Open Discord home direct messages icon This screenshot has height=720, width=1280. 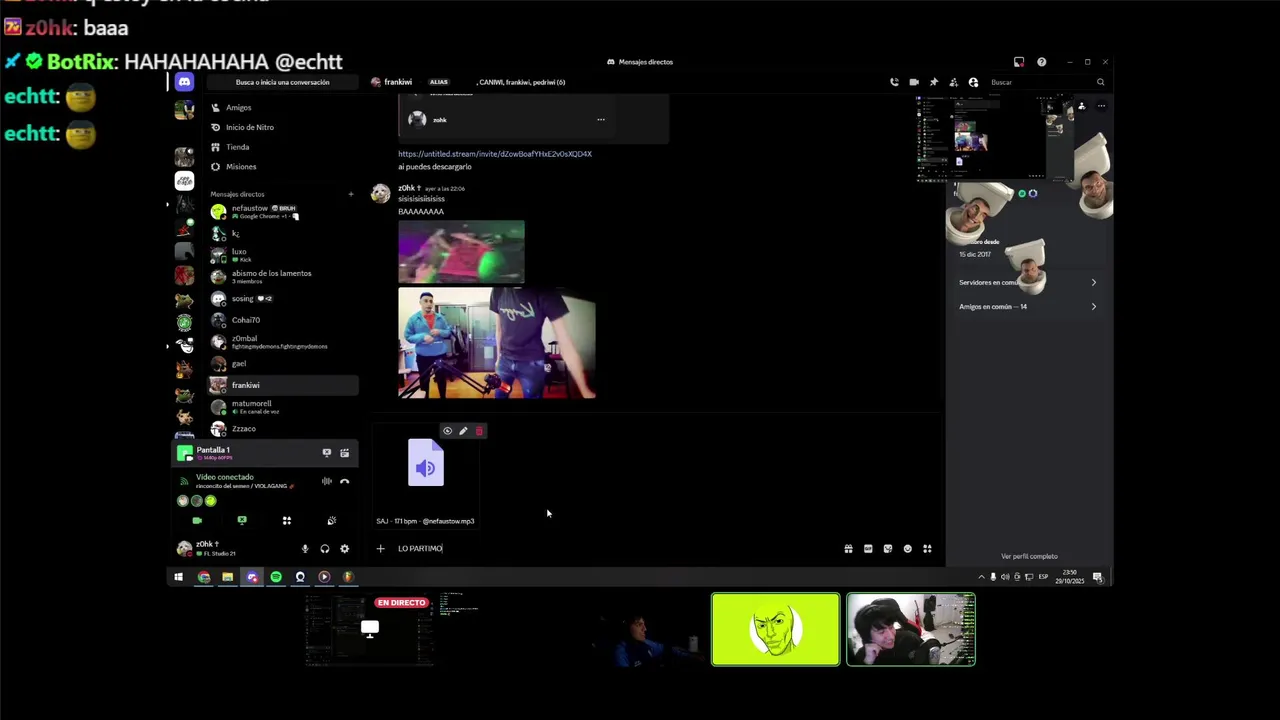pyautogui.click(x=184, y=82)
